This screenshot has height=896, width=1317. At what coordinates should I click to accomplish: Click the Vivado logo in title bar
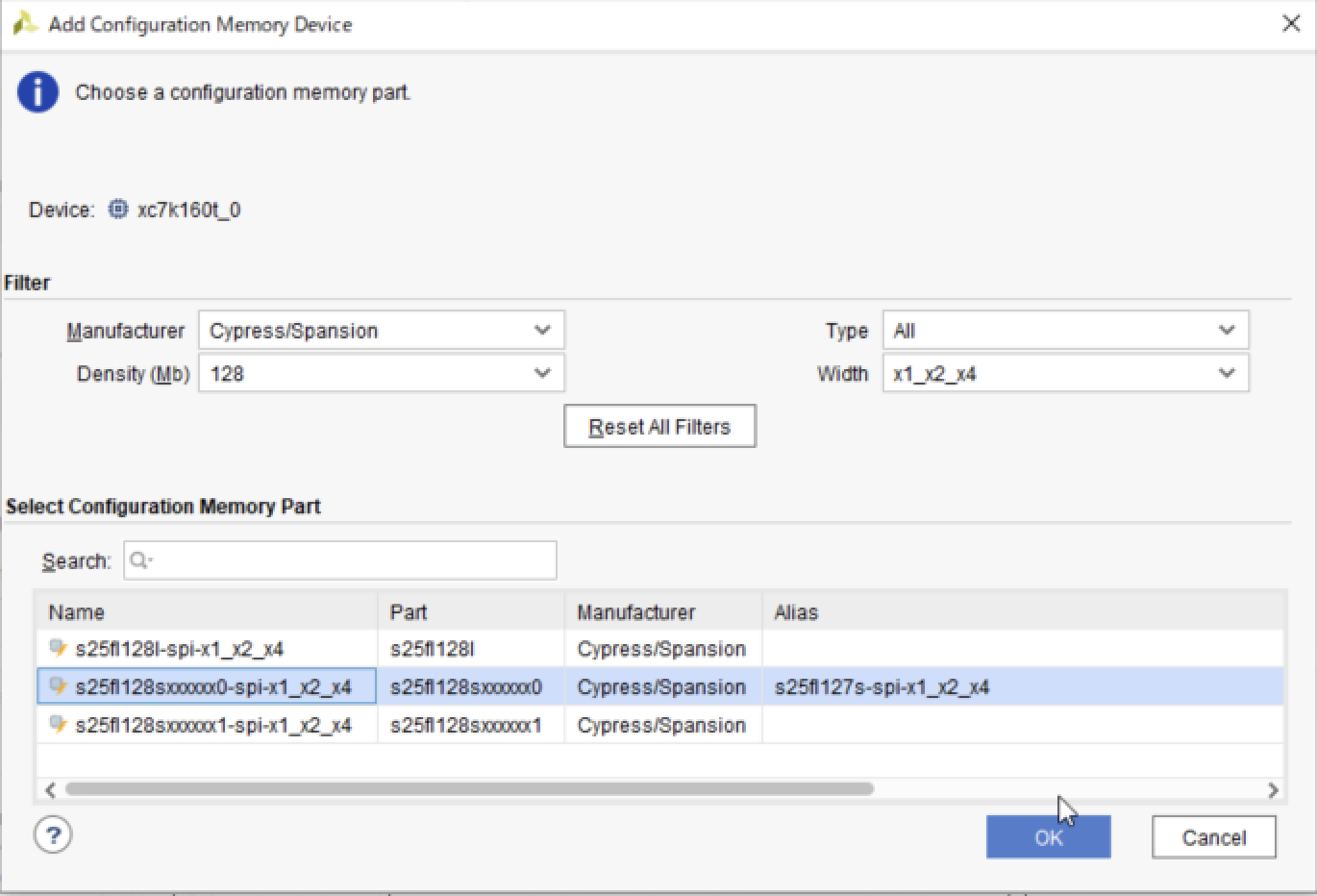pyautogui.click(x=24, y=24)
